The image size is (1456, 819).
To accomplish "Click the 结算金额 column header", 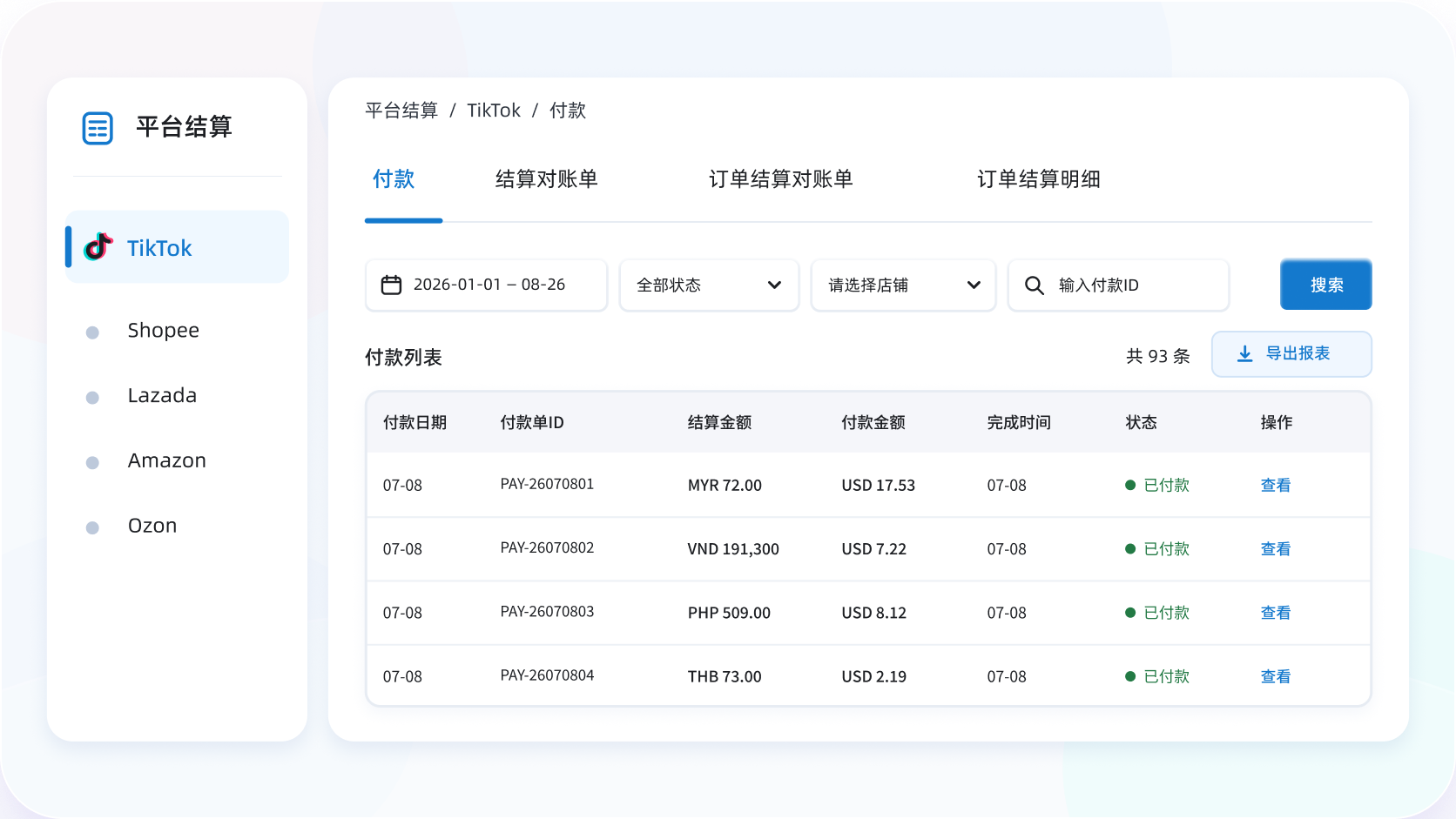I will point(719,423).
